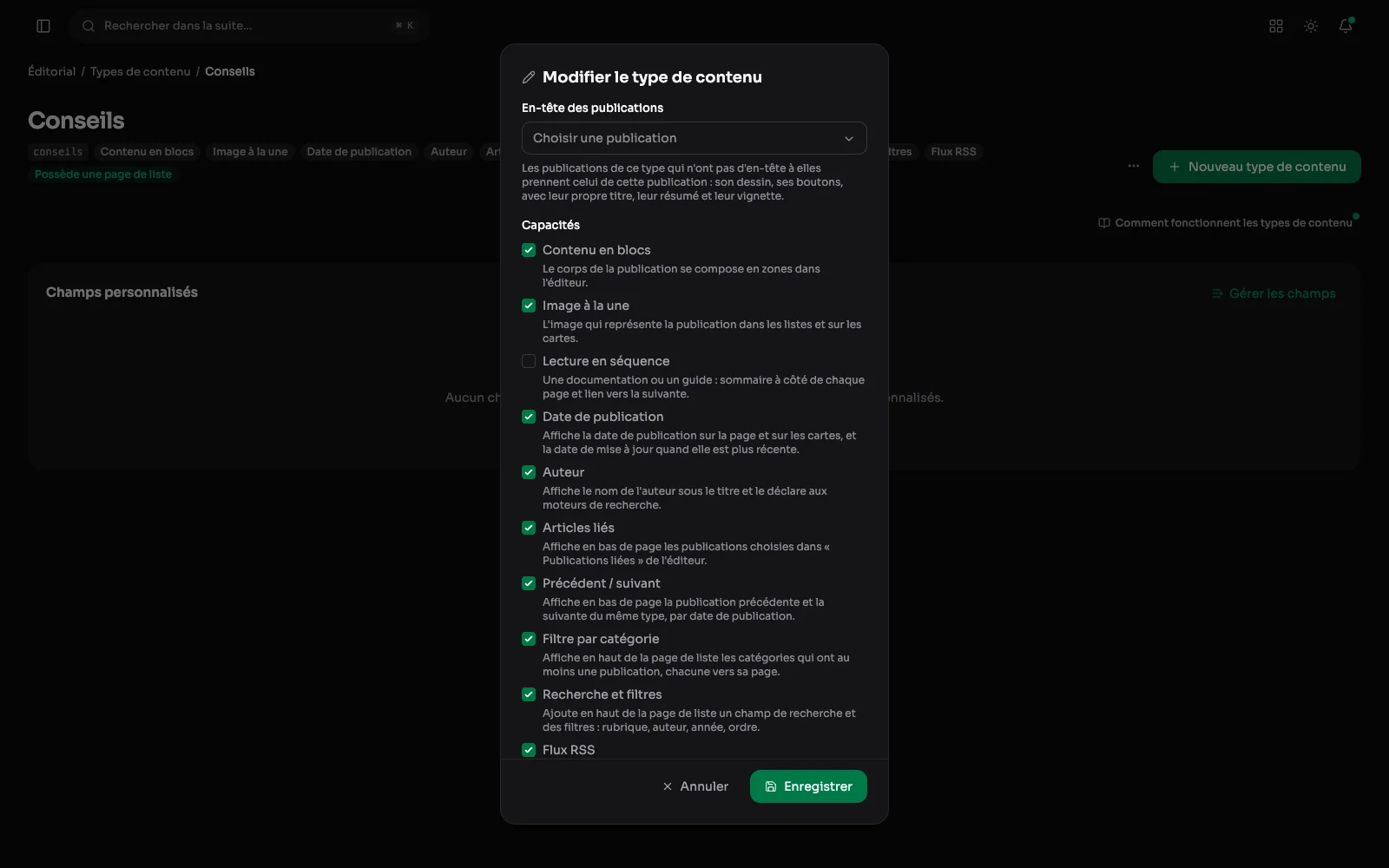Screen dimensions: 1389x868
Task: Open the notifications bell
Action: click(x=1346, y=26)
